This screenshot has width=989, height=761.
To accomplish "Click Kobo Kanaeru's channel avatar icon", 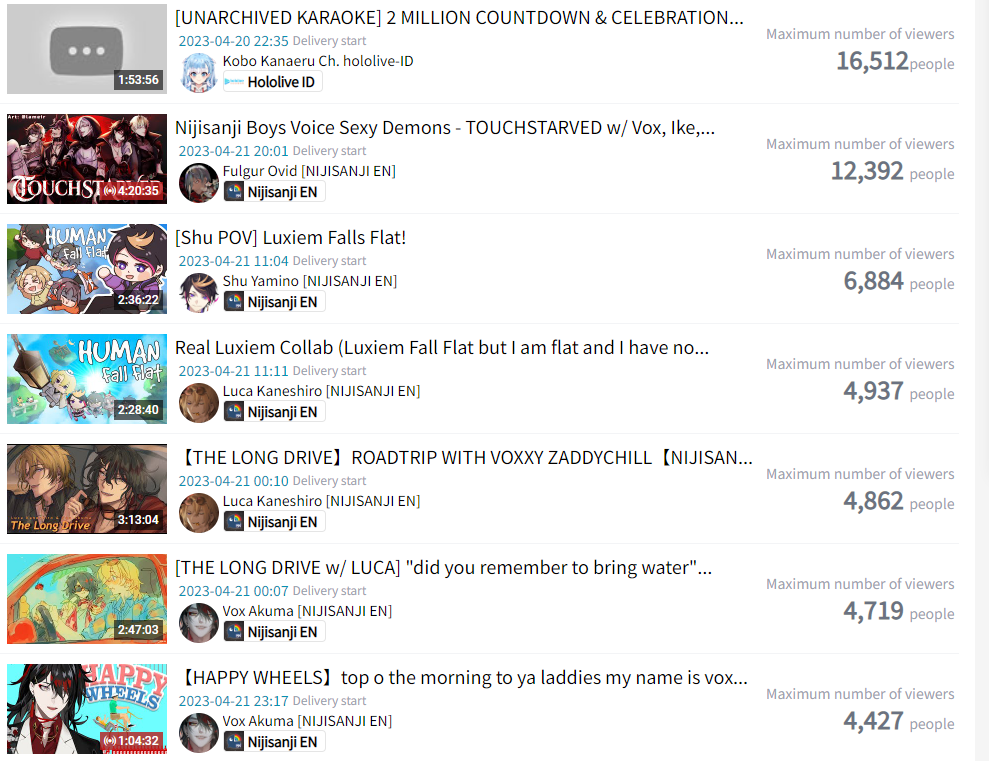I will [x=199, y=73].
